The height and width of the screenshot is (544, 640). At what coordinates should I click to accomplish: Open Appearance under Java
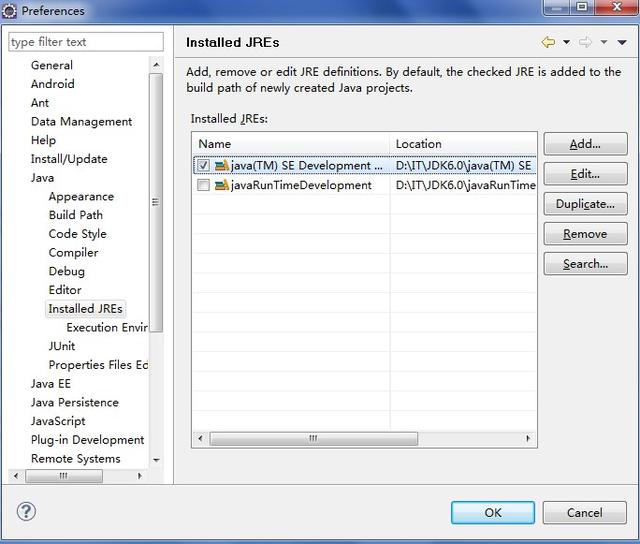81,197
